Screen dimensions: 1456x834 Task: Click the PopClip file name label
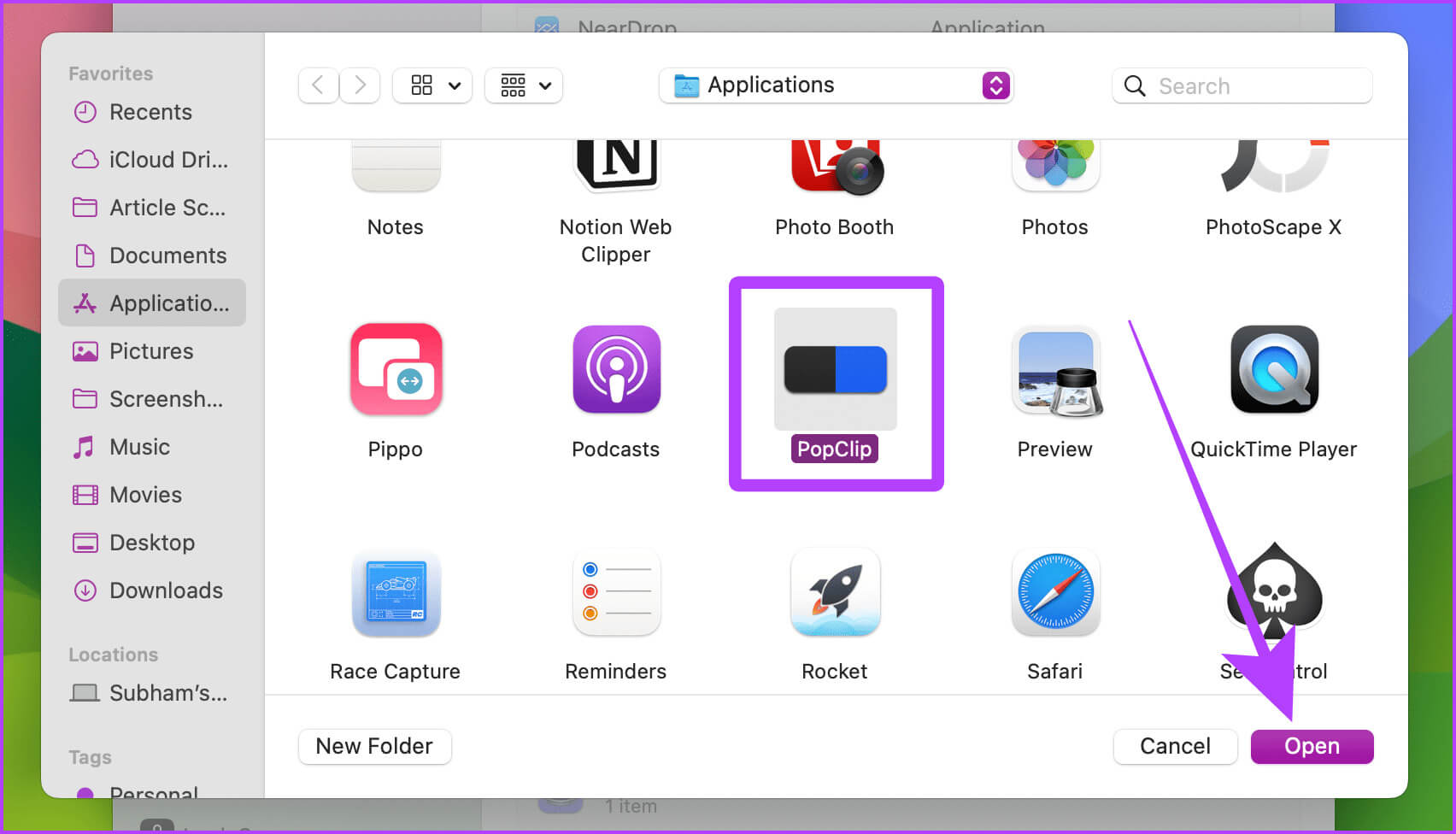click(835, 449)
